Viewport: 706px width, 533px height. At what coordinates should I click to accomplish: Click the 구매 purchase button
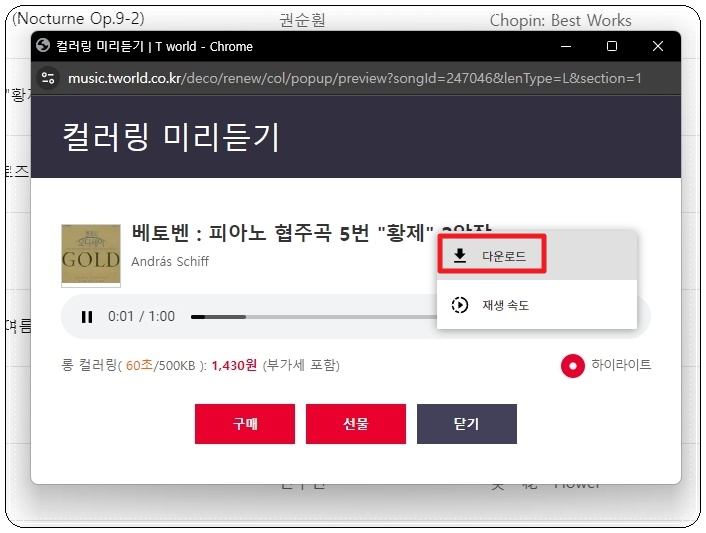click(245, 424)
